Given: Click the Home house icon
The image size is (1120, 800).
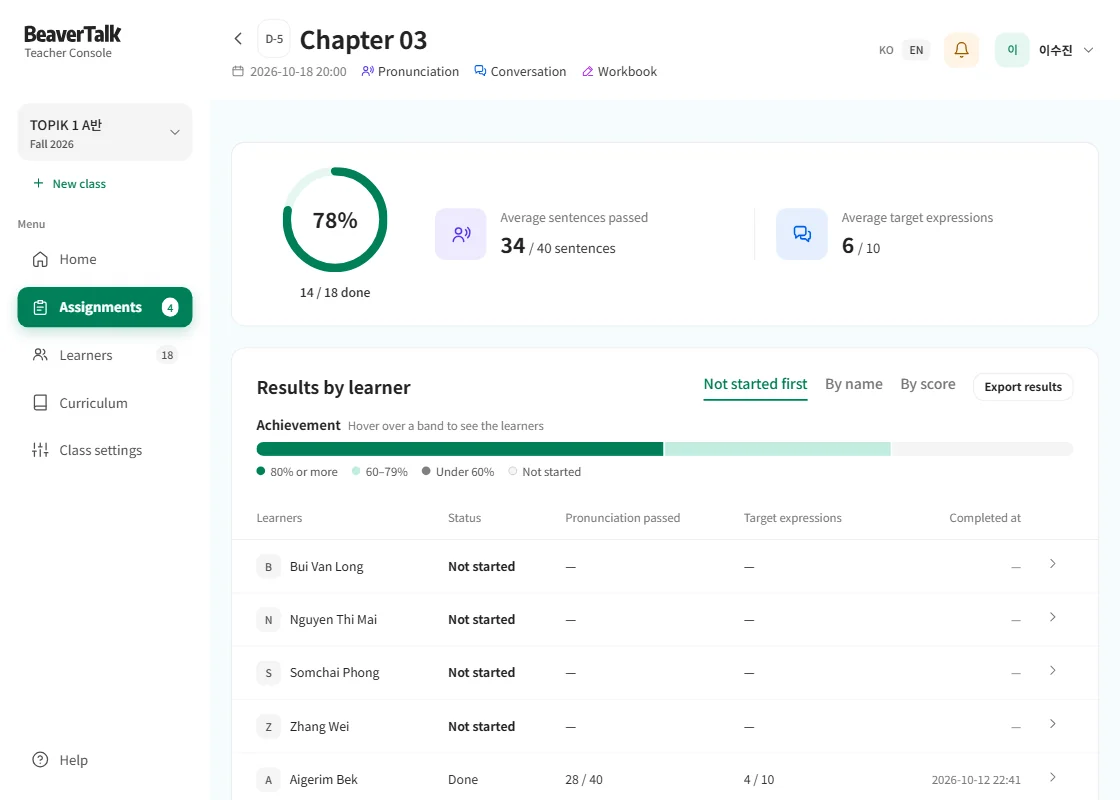Looking at the screenshot, I should [x=41, y=259].
